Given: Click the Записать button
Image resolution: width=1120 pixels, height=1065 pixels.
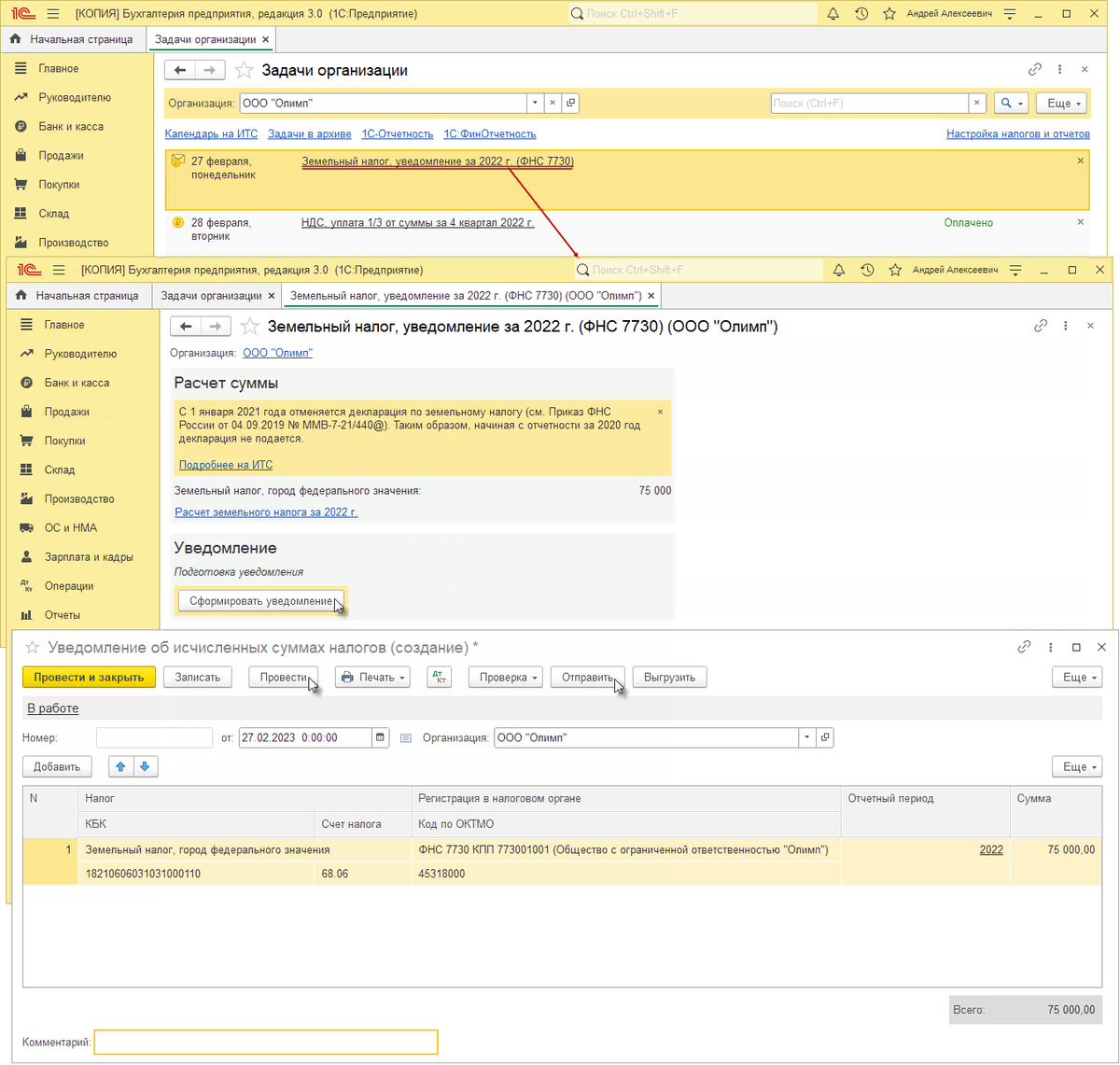Looking at the screenshot, I should tap(198, 677).
